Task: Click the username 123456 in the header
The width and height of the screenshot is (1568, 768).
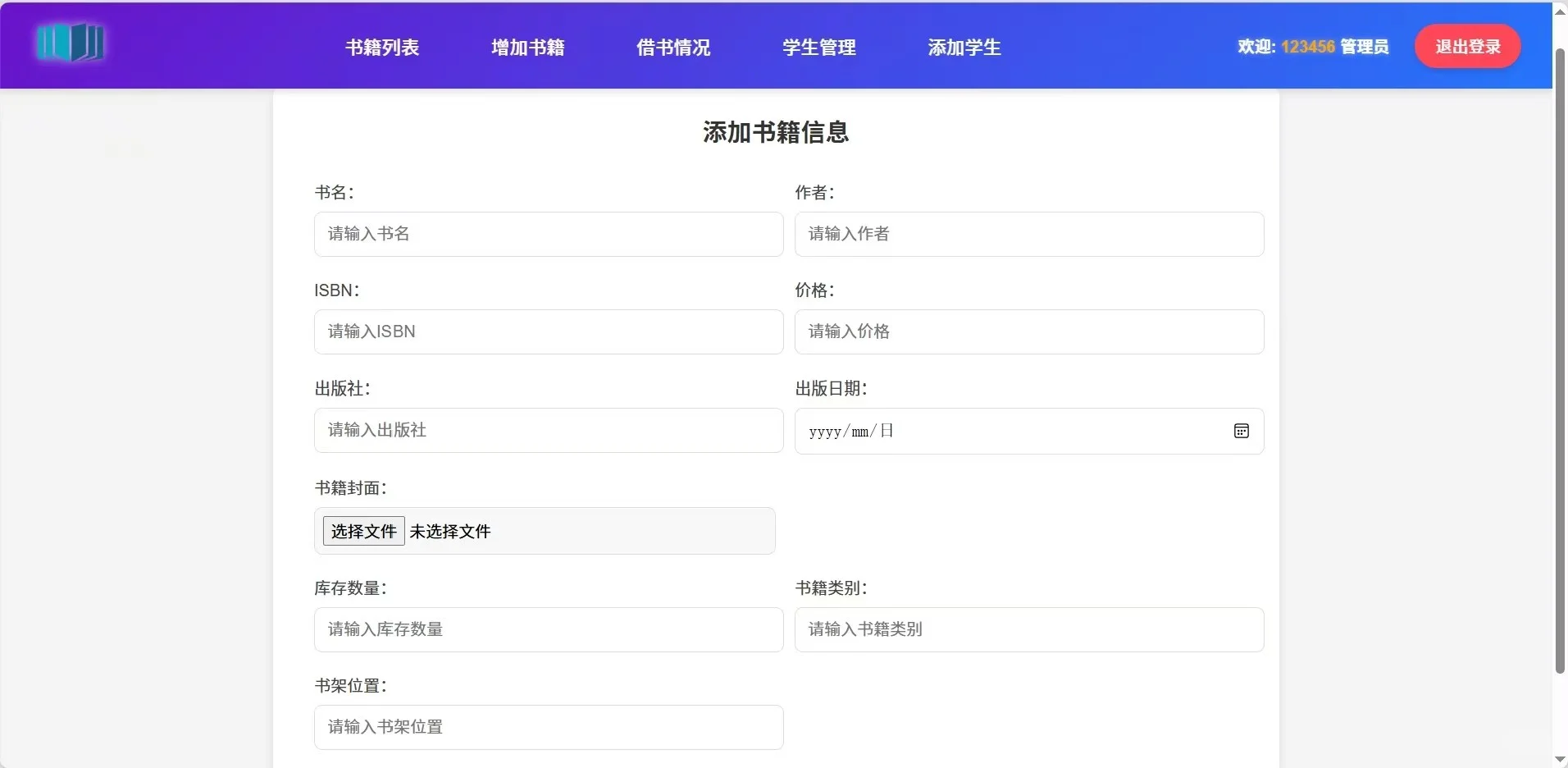Action: click(x=1309, y=47)
